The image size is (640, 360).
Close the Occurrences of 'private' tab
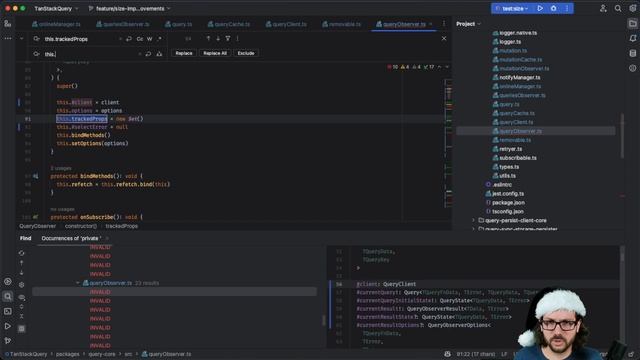click(x=107, y=238)
